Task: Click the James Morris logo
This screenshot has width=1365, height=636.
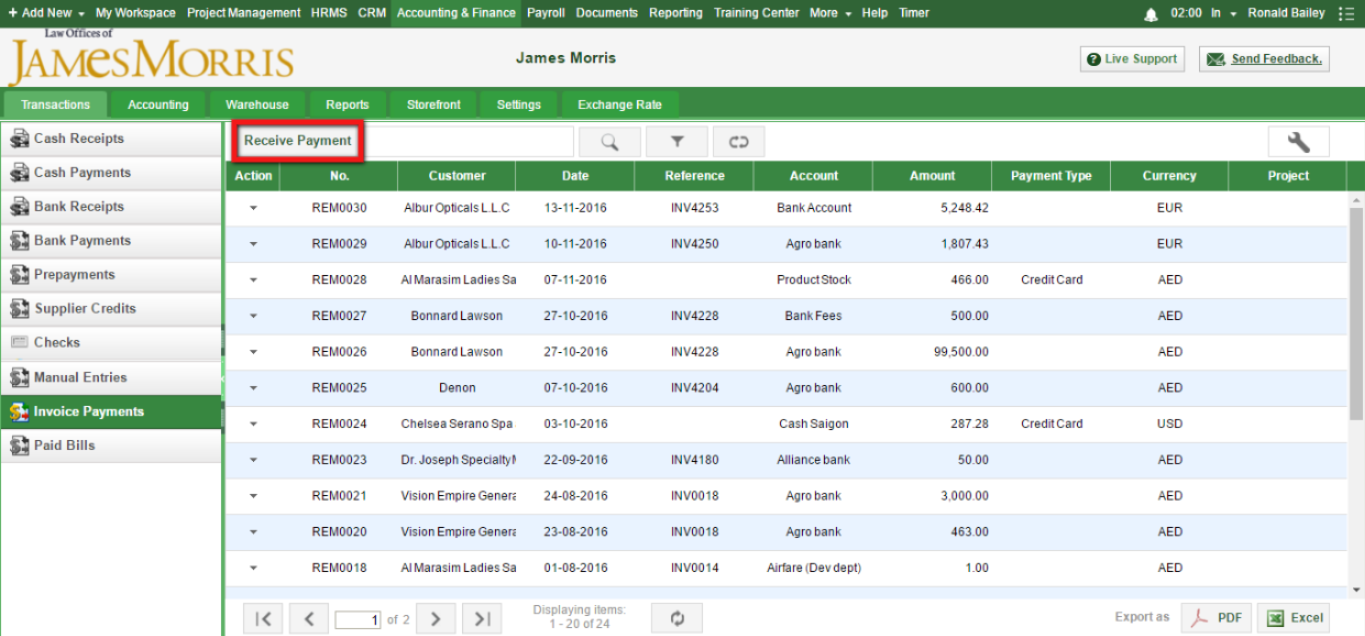Action: tap(152, 58)
